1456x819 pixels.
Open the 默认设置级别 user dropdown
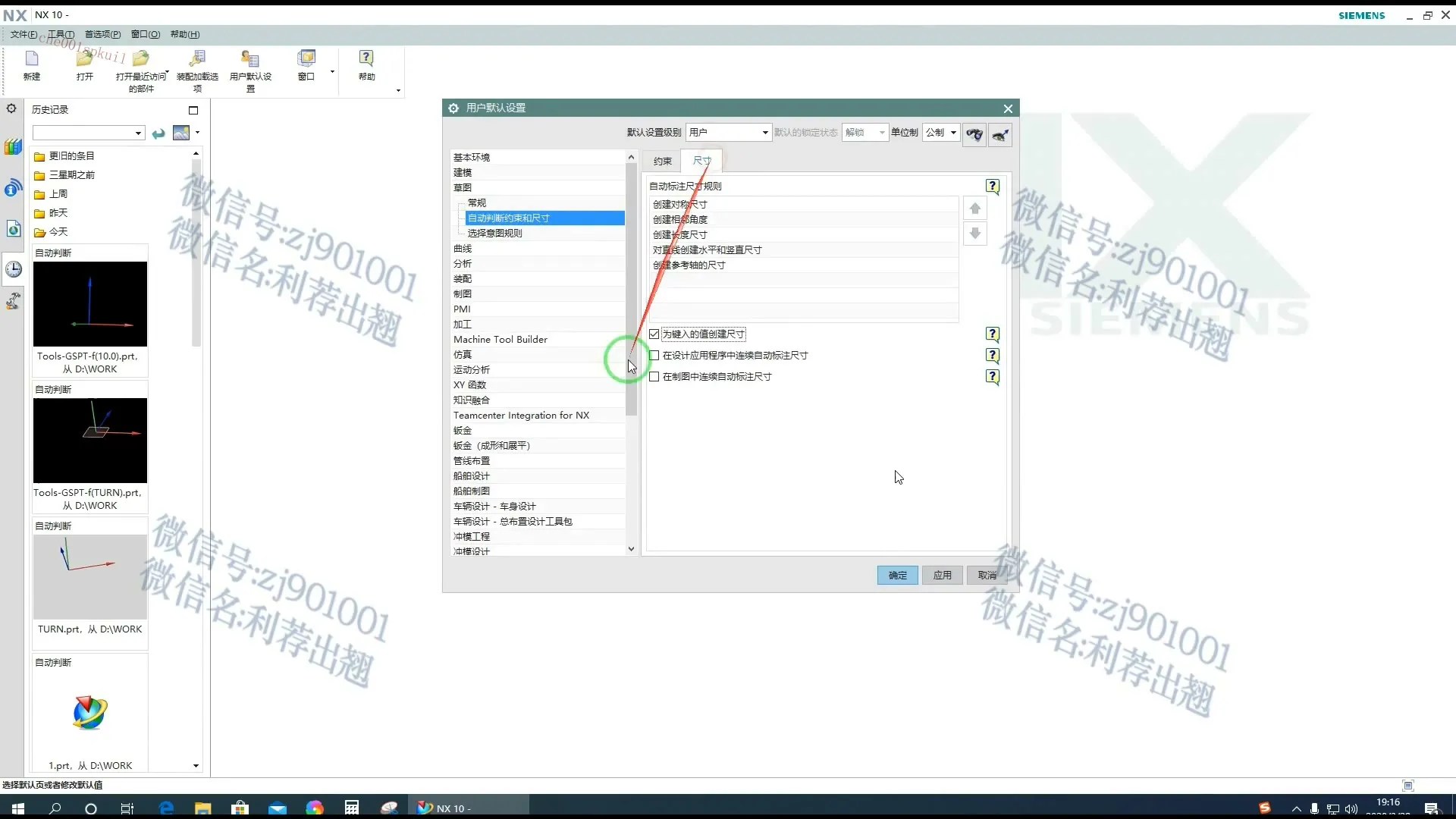click(x=764, y=132)
